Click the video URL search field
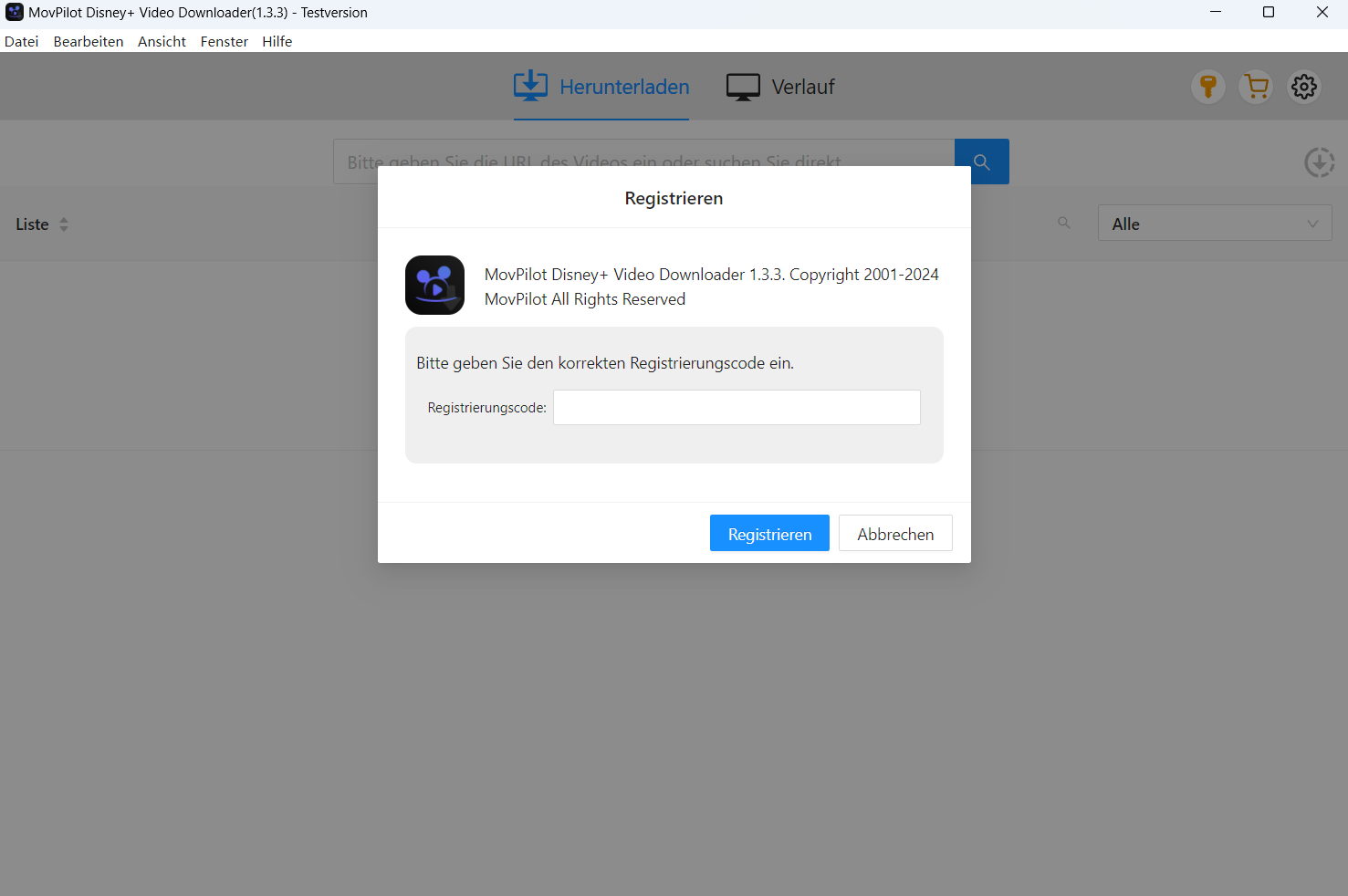1348x896 pixels. pyautogui.click(x=643, y=161)
